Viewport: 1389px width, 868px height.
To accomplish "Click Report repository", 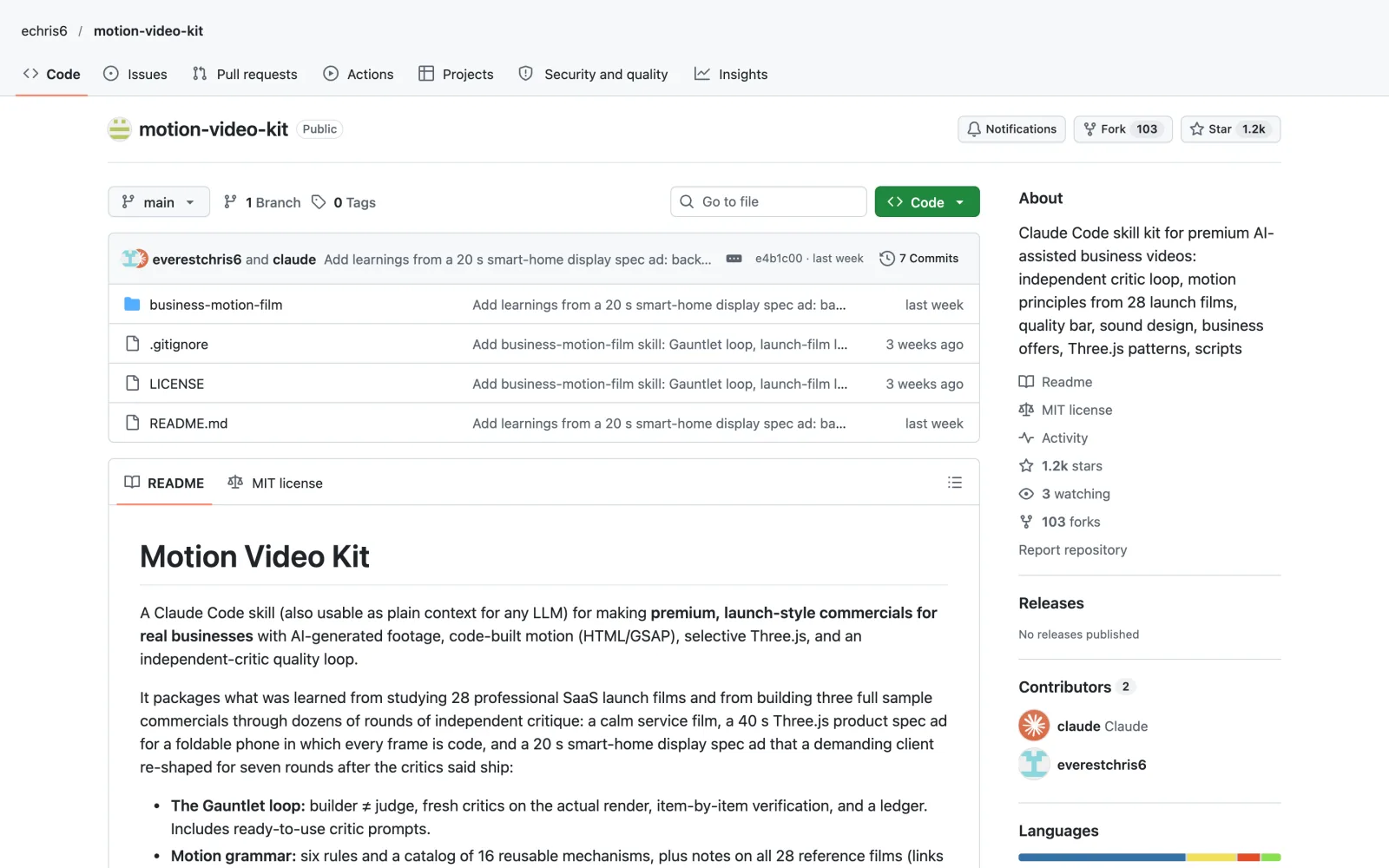I will [x=1073, y=550].
